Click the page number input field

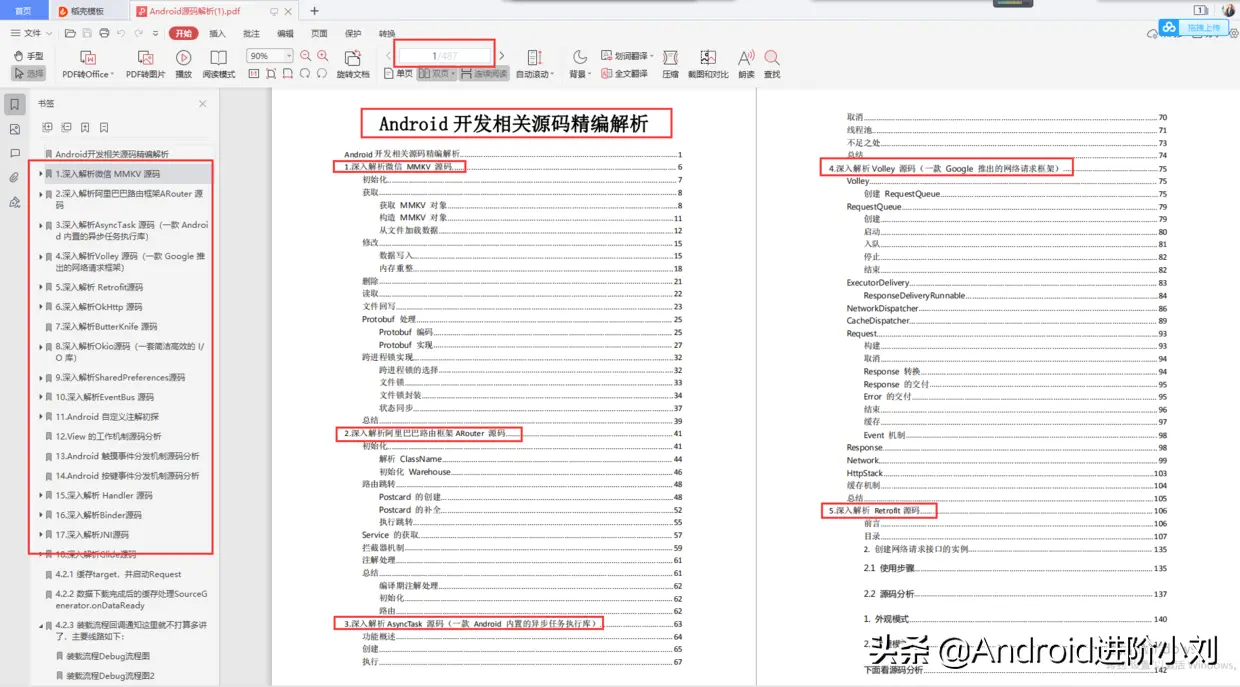click(444, 55)
